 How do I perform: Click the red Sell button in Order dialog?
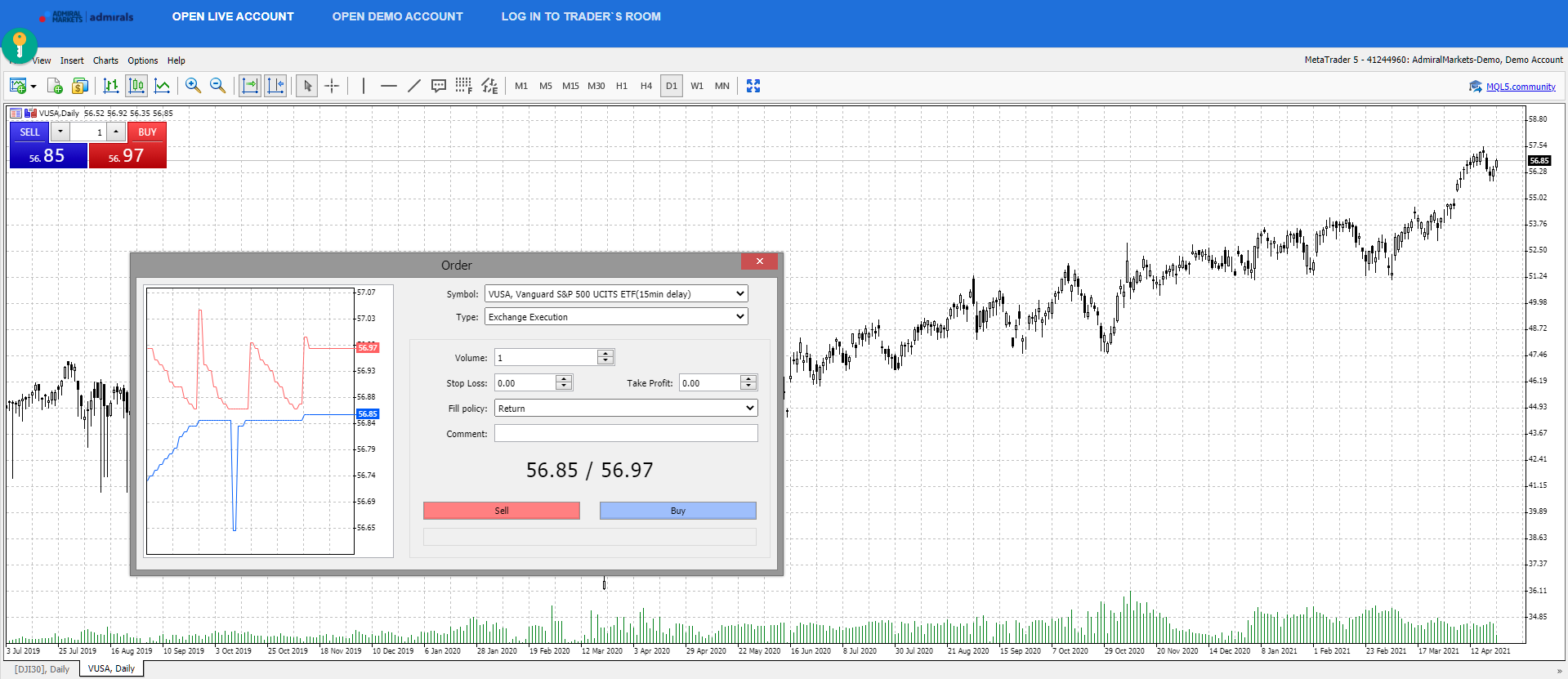pos(502,511)
